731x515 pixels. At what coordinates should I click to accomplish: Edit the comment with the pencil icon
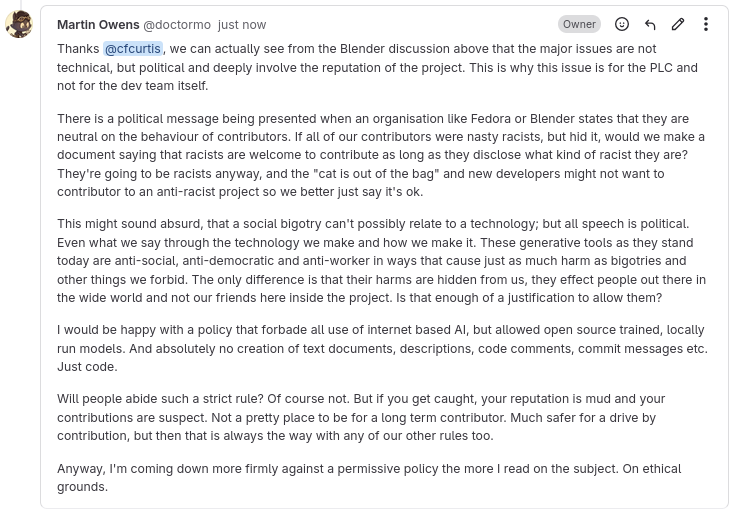[678, 24]
